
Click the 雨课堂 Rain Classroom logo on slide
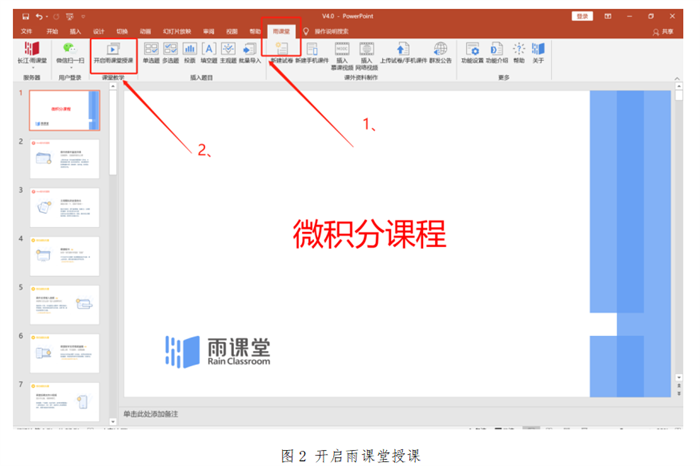[217, 352]
